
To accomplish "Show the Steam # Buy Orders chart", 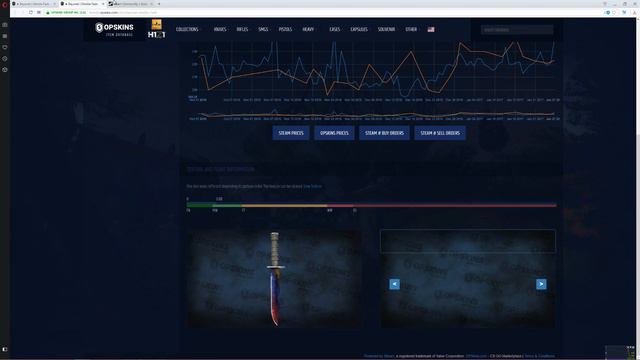I will click(384, 133).
